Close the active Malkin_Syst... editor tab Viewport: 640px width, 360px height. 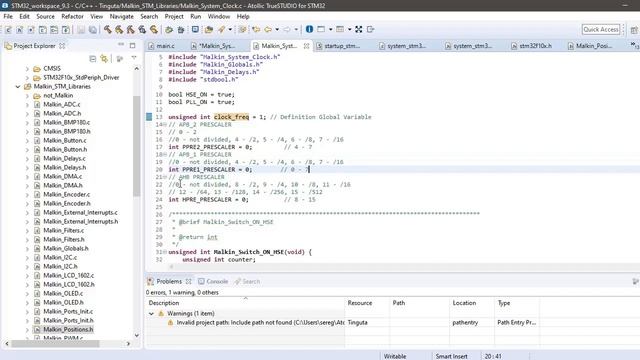[x=306, y=46]
